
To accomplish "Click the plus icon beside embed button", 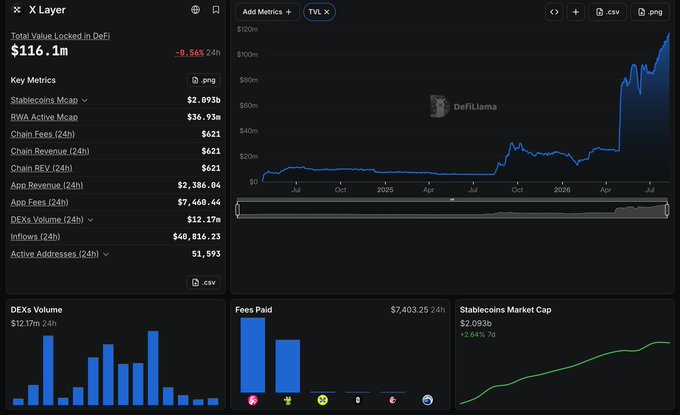I will pyautogui.click(x=575, y=12).
